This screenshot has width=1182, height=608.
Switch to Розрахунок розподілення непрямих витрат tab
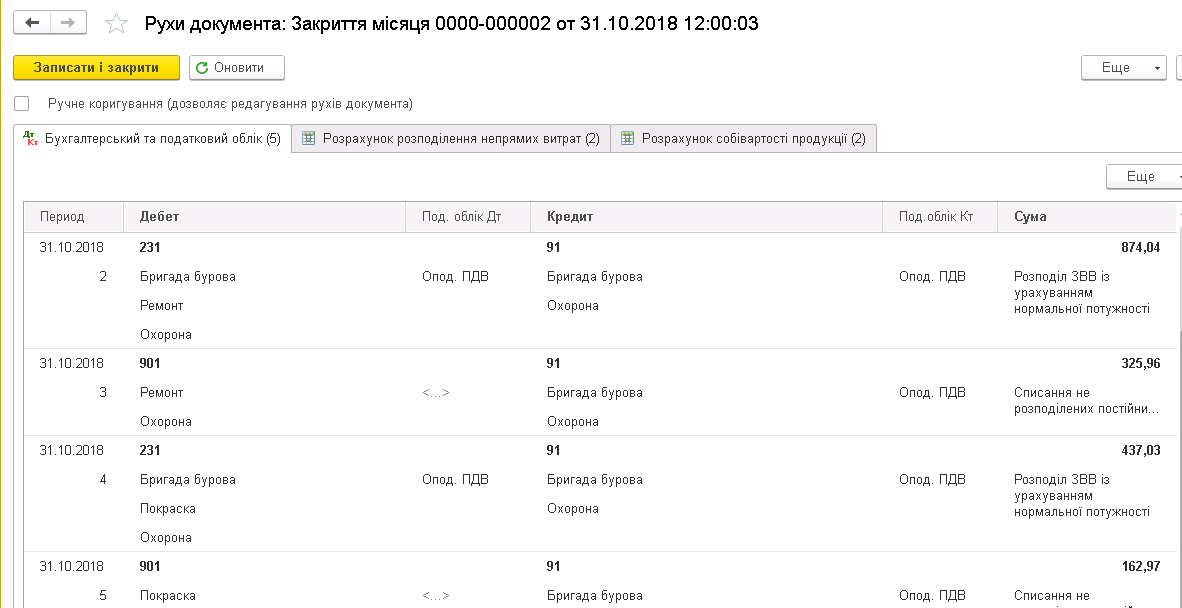coord(460,139)
